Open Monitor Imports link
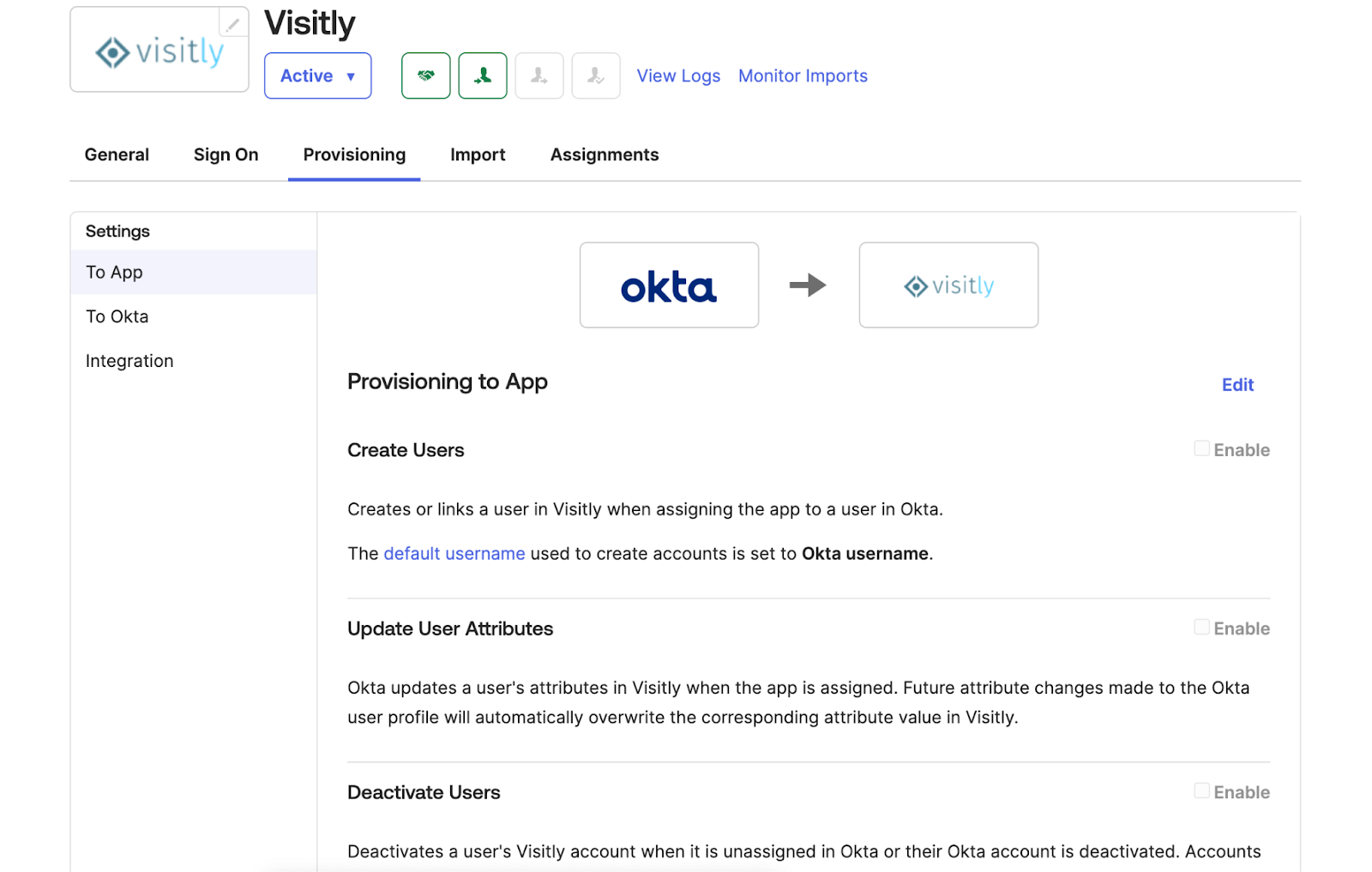1372x872 pixels. (x=803, y=75)
